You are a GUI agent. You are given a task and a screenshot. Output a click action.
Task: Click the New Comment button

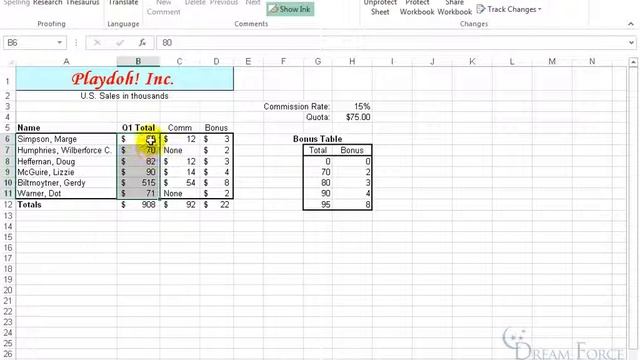(164, 7)
